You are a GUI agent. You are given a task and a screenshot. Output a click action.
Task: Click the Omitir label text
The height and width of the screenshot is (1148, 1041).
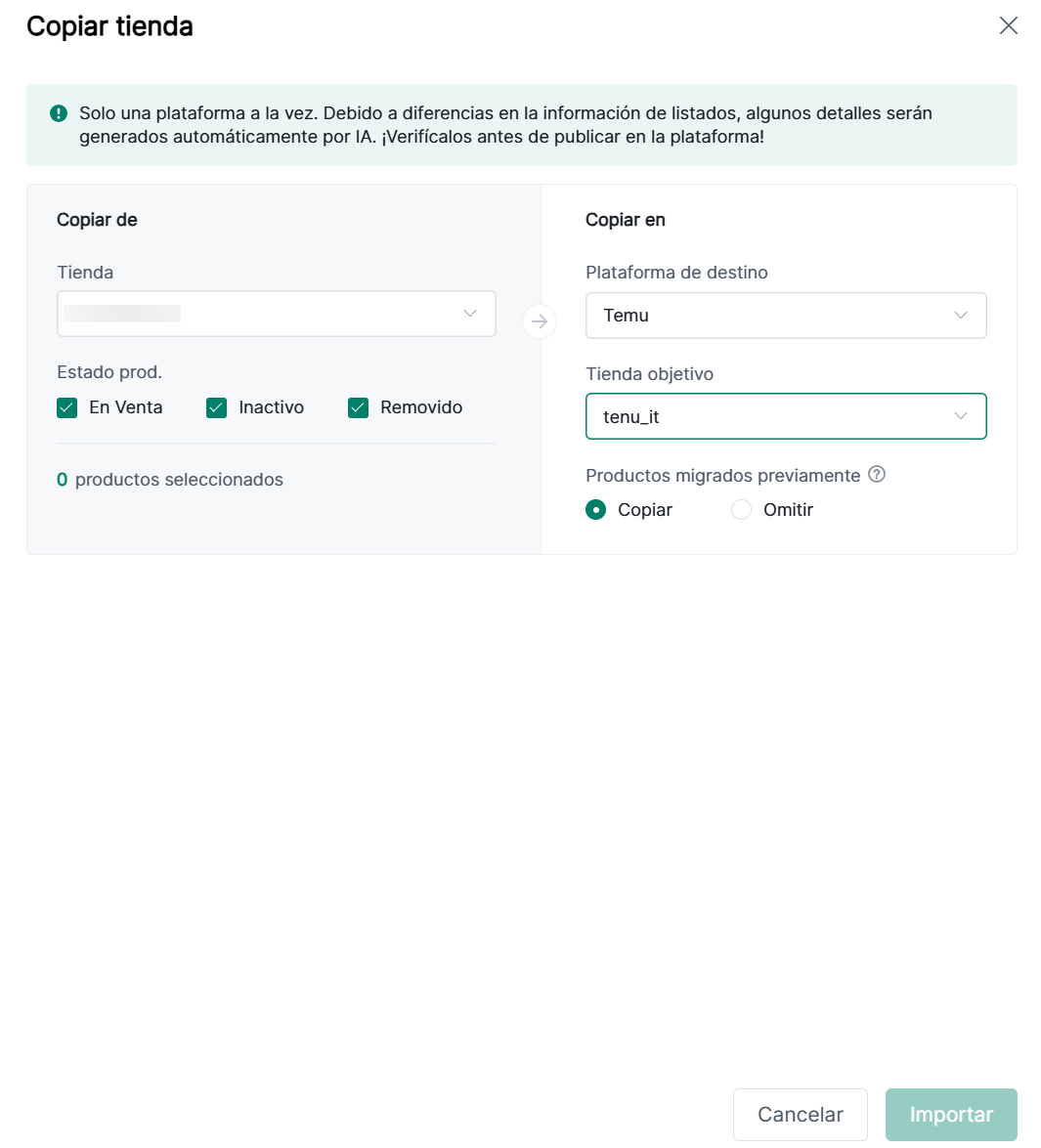pos(788,510)
